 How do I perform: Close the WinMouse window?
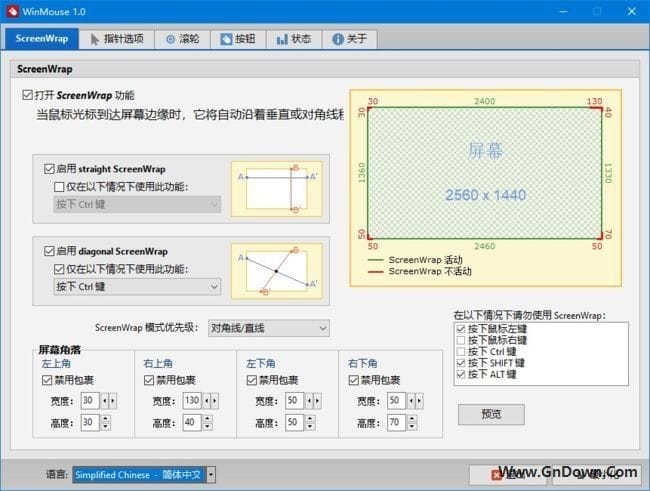[631, 11]
